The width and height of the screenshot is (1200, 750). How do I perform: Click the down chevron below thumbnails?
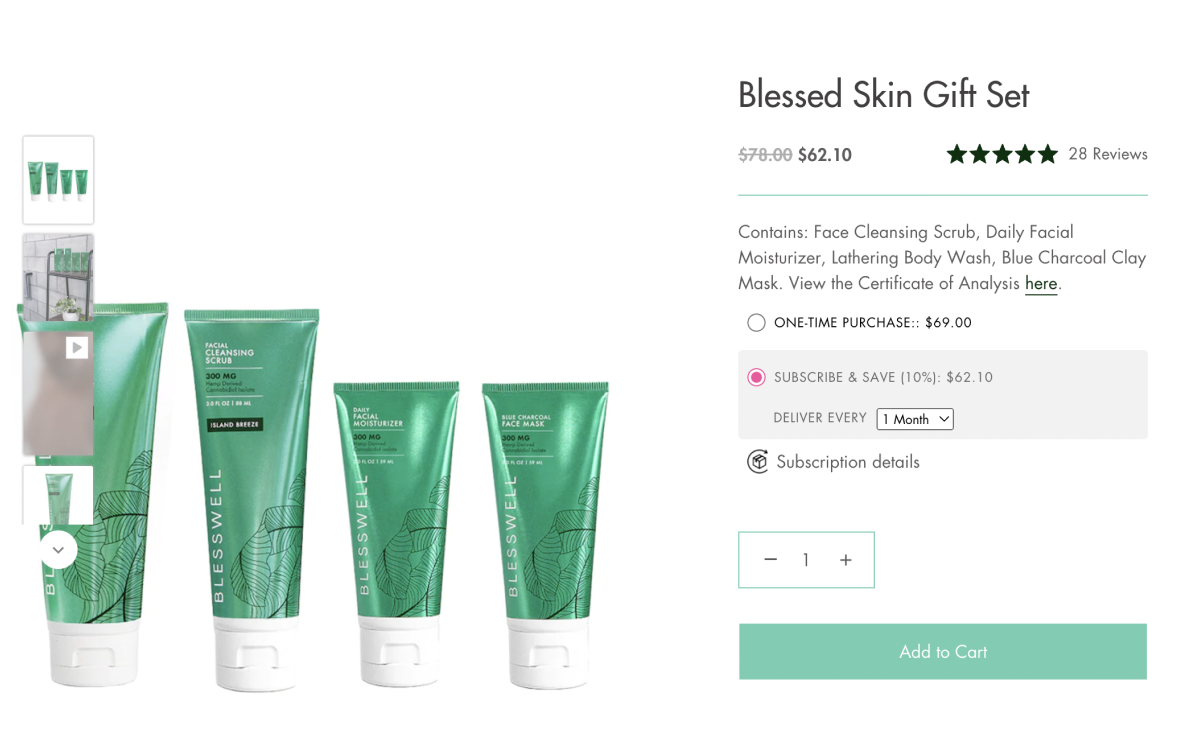(x=58, y=549)
